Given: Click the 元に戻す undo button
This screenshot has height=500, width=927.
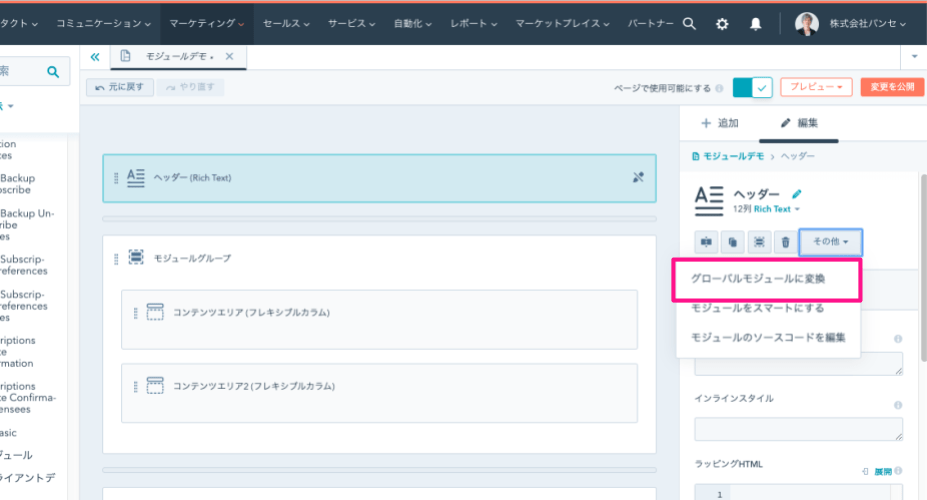Looking at the screenshot, I should click(119, 88).
